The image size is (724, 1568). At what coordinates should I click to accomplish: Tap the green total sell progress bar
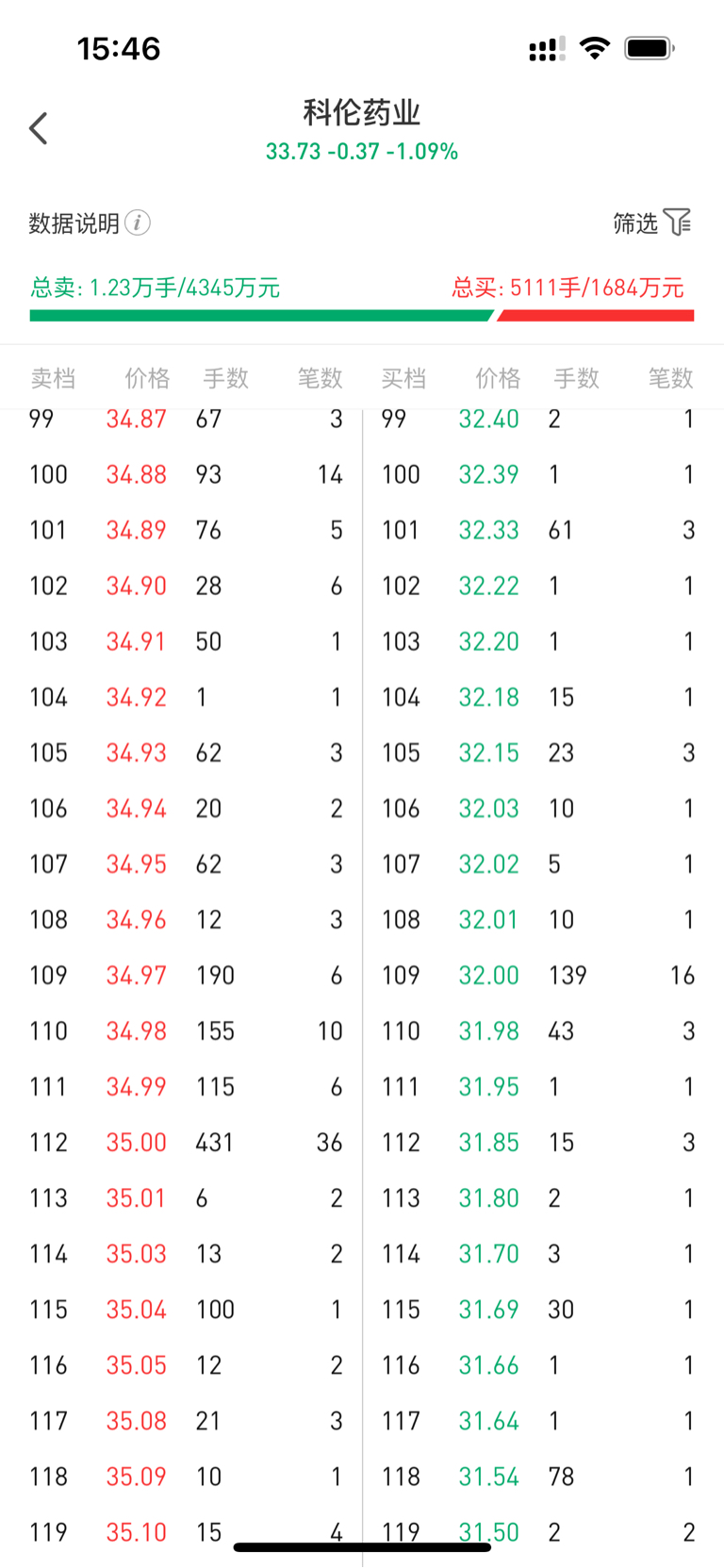[x=260, y=316]
